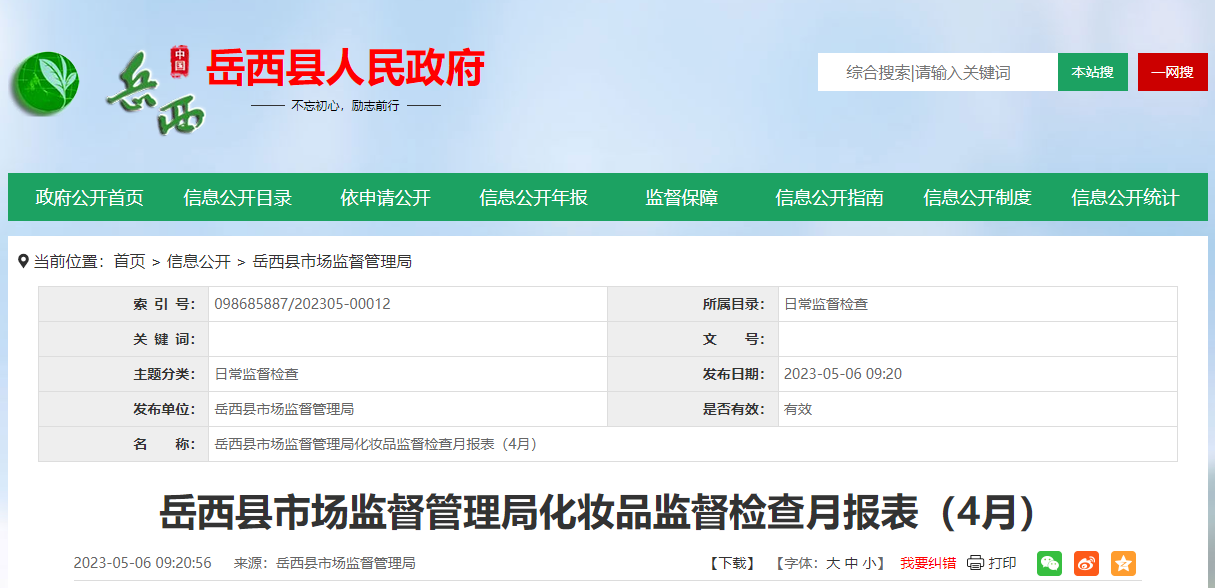The width and height of the screenshot is (1215, 588).
Task: Click the 岳西县人民政府 masthead title
Action: [345, 68]
